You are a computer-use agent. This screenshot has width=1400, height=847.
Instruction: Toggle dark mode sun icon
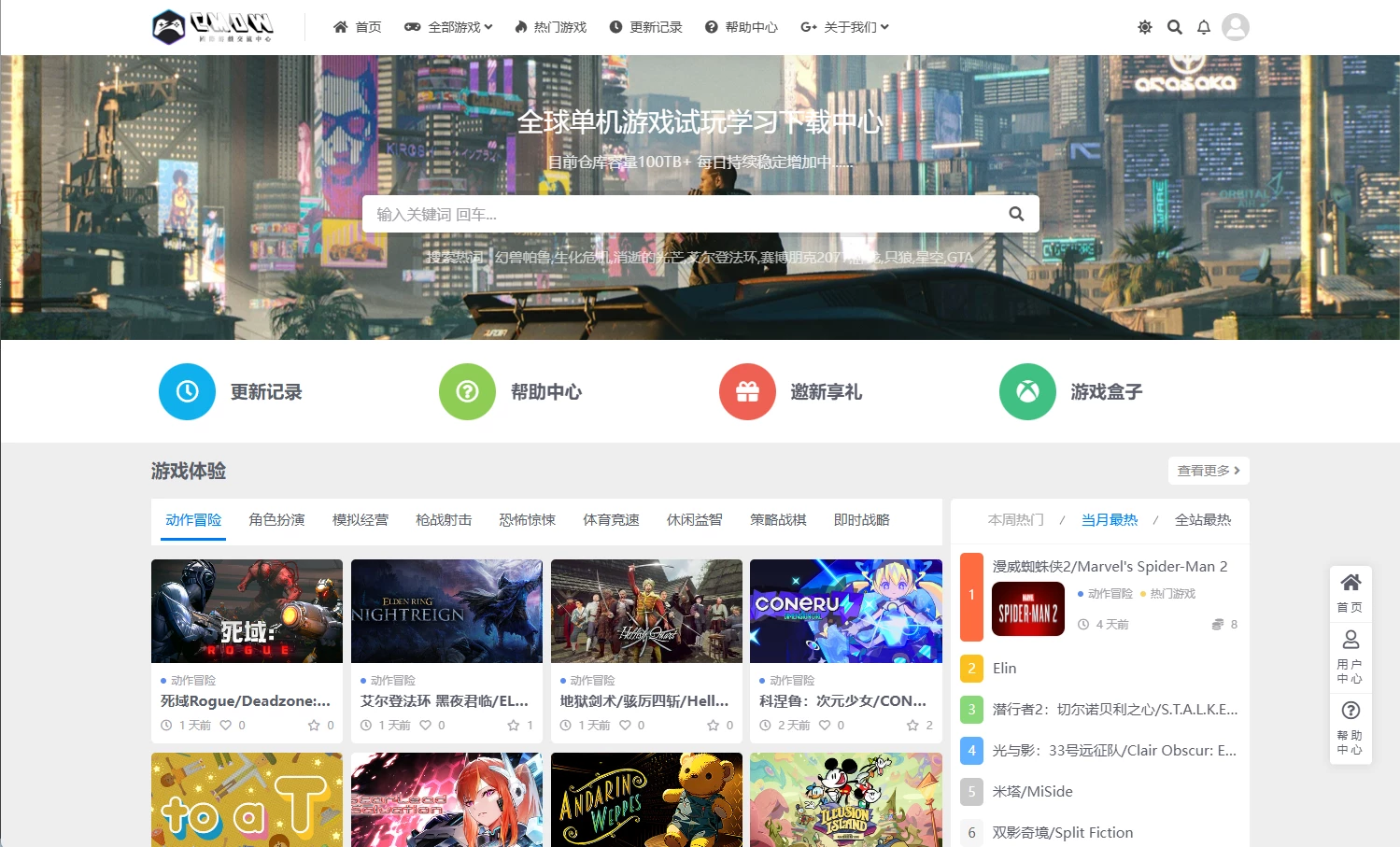1145,27
